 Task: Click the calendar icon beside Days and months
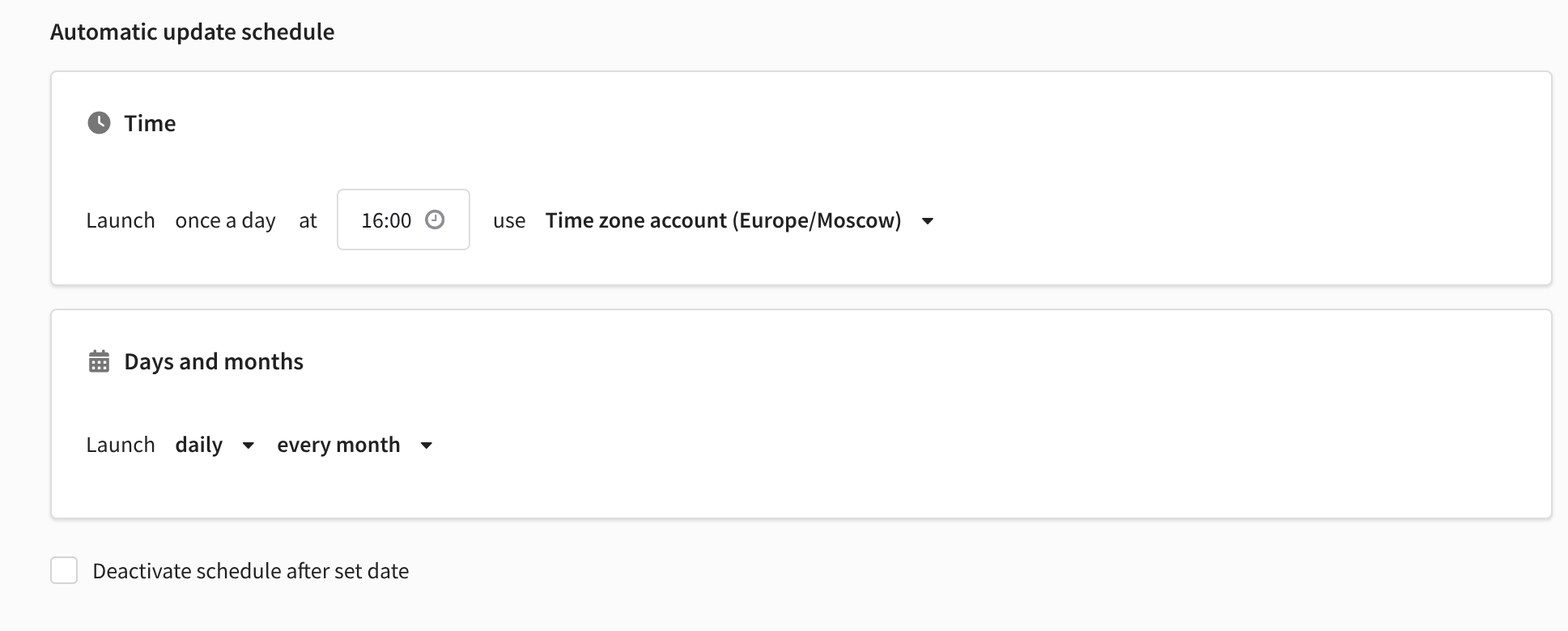[99, 361]
